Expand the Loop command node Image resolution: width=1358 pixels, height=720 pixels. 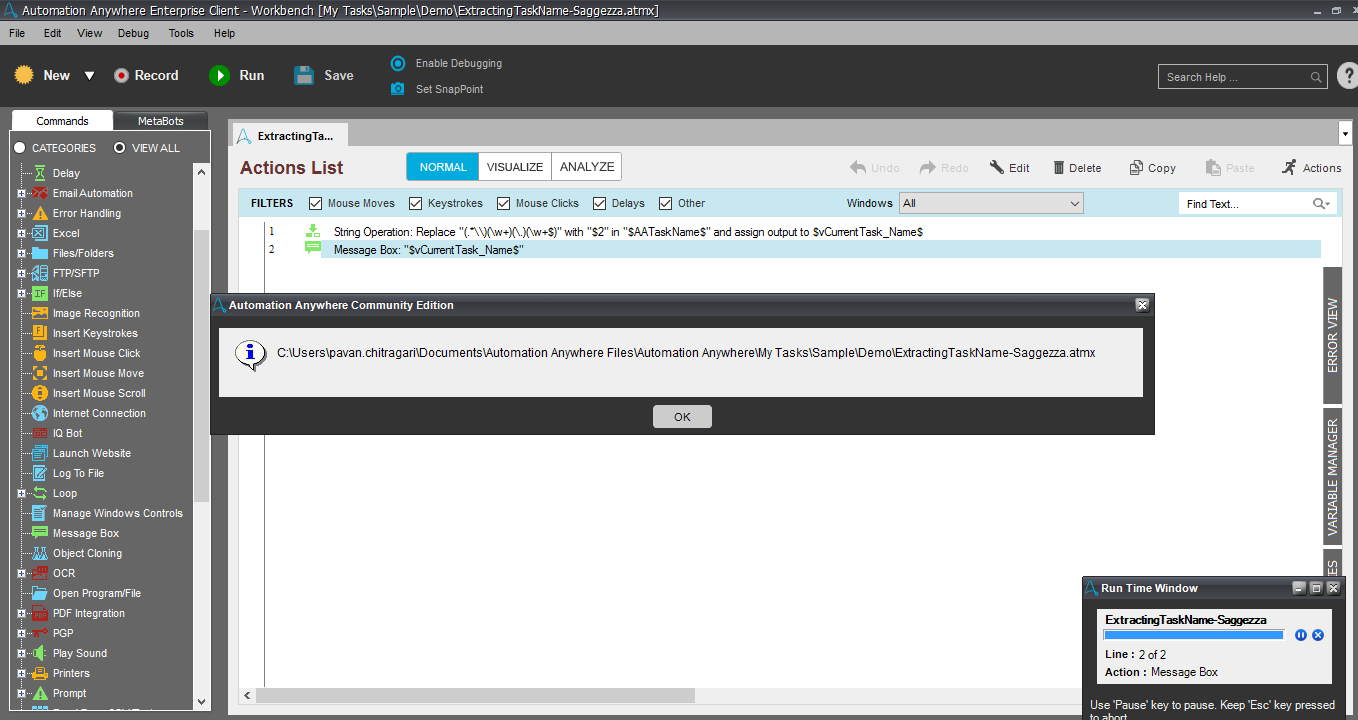click(x=21, y=493)
